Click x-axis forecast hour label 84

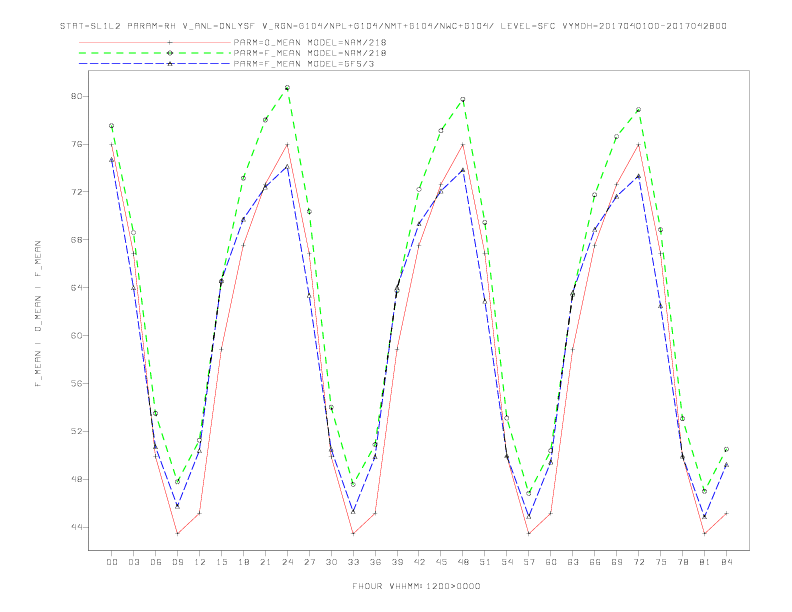(727, 562)
